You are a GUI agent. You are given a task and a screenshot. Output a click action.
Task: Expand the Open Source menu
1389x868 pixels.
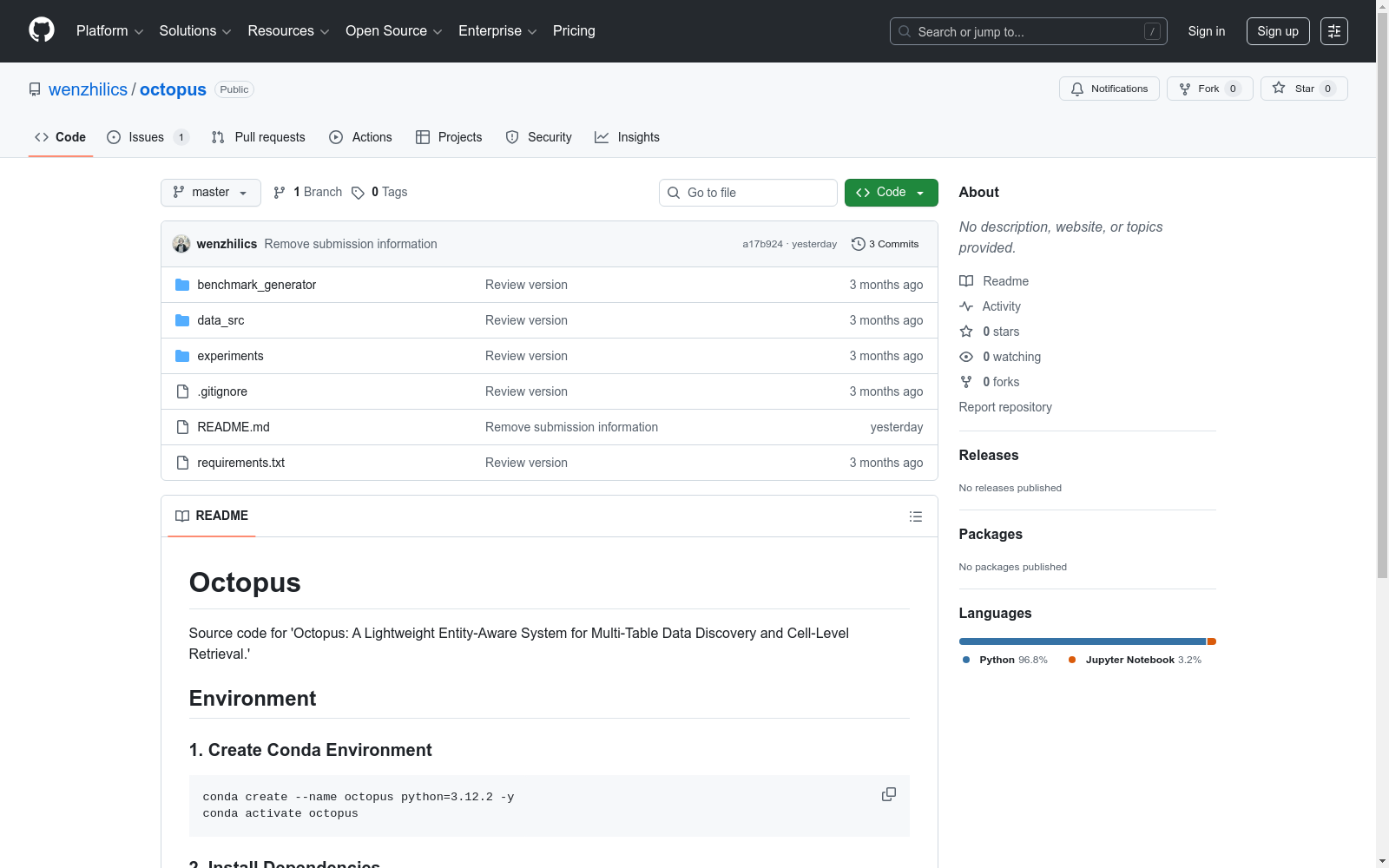394,31
